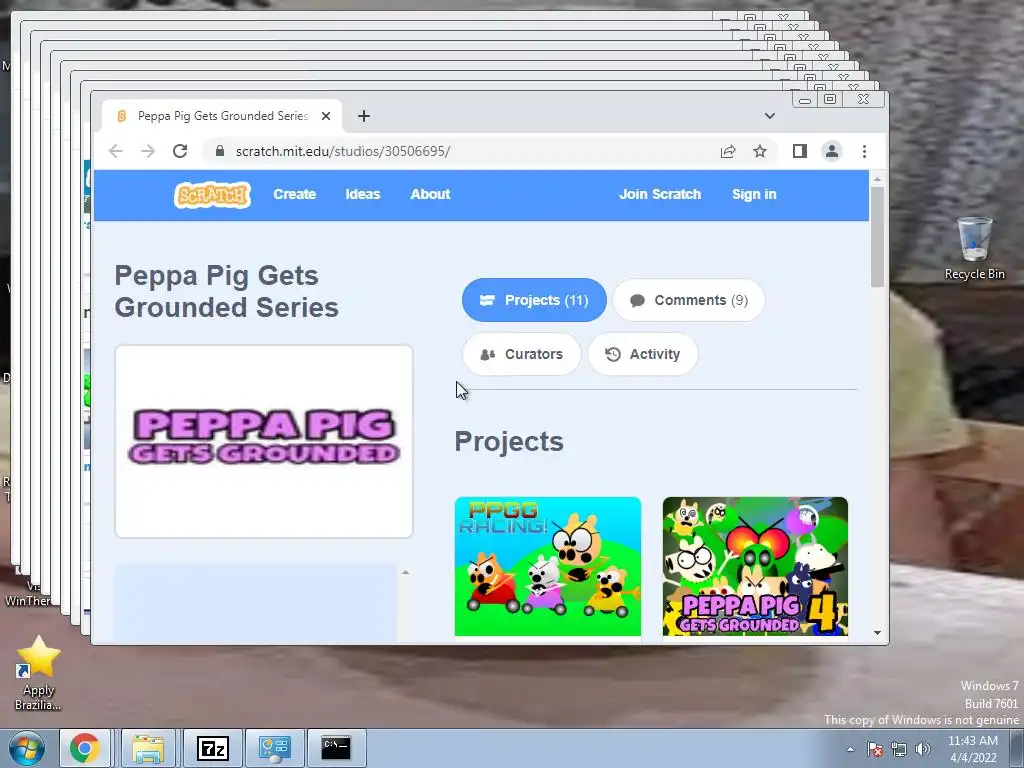The height and width of the screenshot is (768, 1024).
Task: Expand the tab search chevron
Action: [770, 116]
